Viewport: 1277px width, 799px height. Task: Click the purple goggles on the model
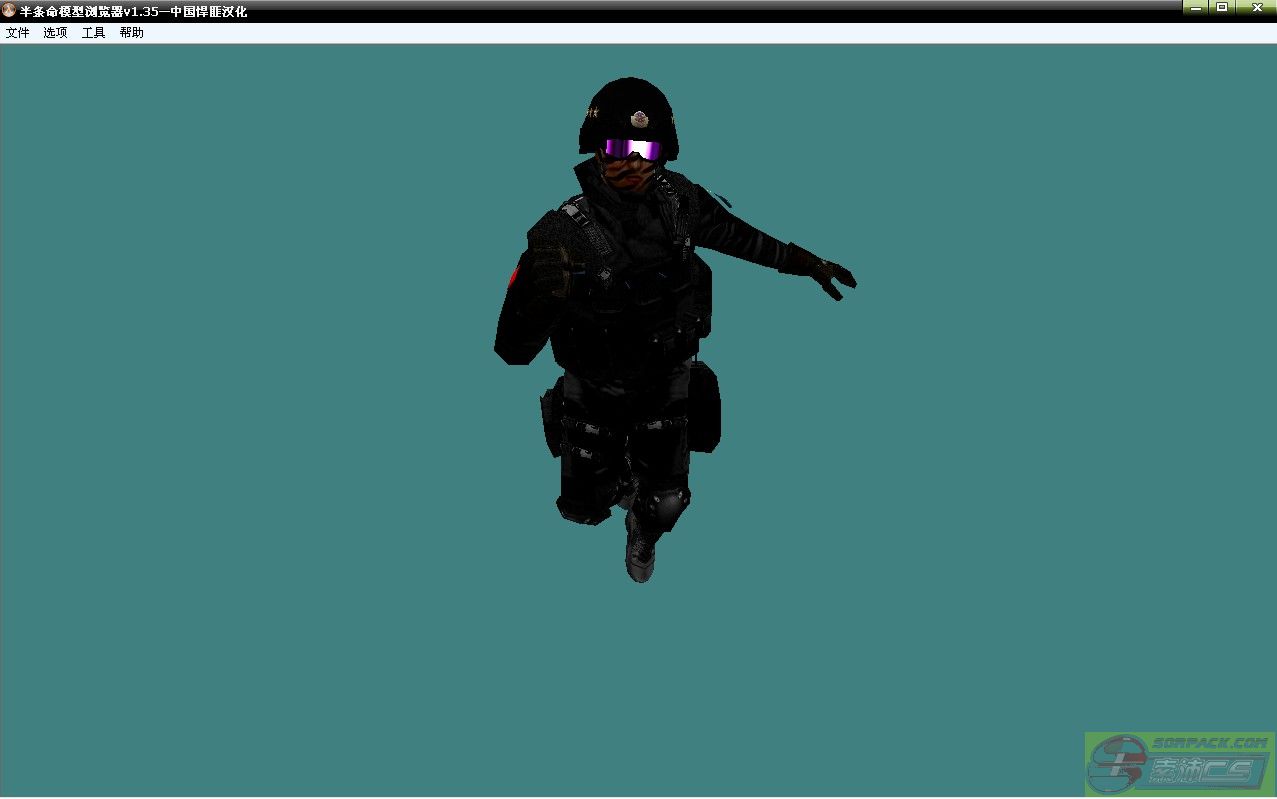(x=632, y=150)
